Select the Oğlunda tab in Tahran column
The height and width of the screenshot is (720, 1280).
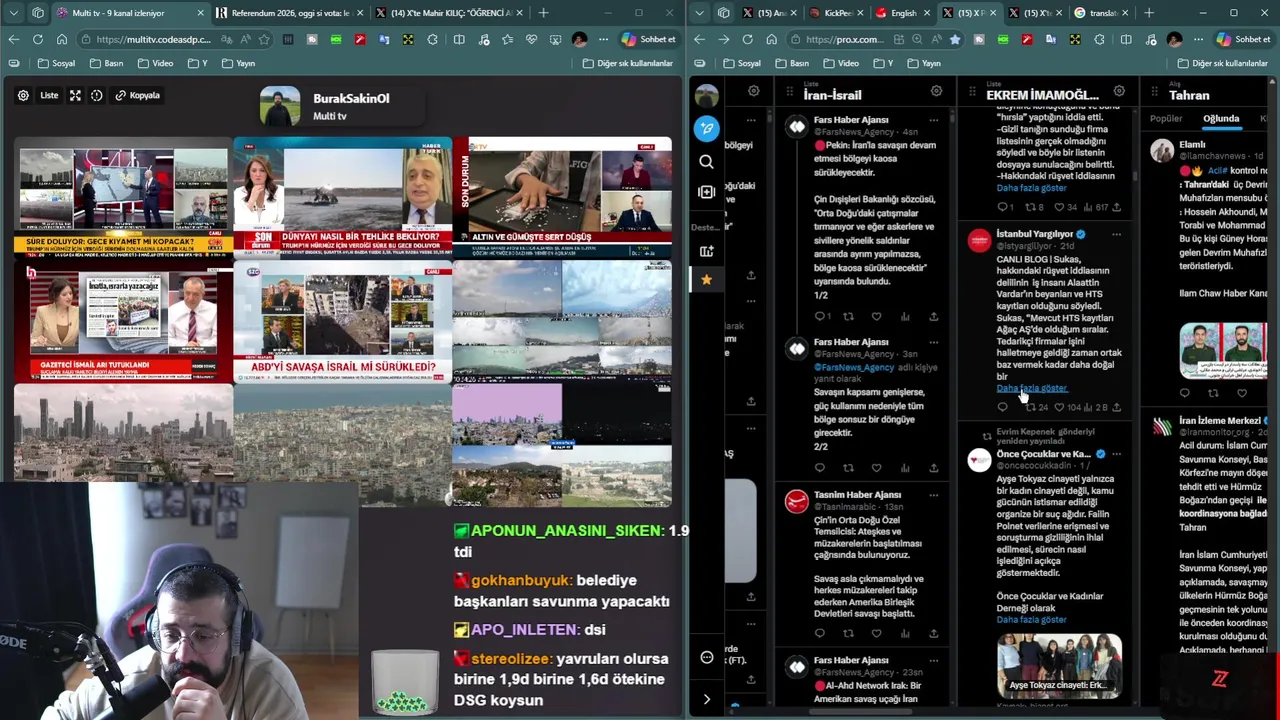[x=1221, y=118]
